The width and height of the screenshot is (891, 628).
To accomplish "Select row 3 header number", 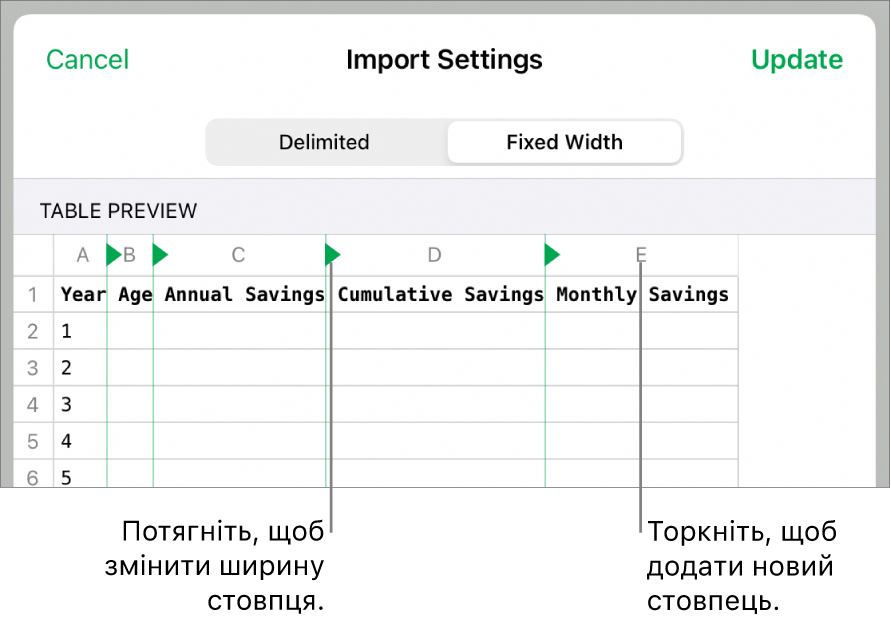I will tap(33, 368).
